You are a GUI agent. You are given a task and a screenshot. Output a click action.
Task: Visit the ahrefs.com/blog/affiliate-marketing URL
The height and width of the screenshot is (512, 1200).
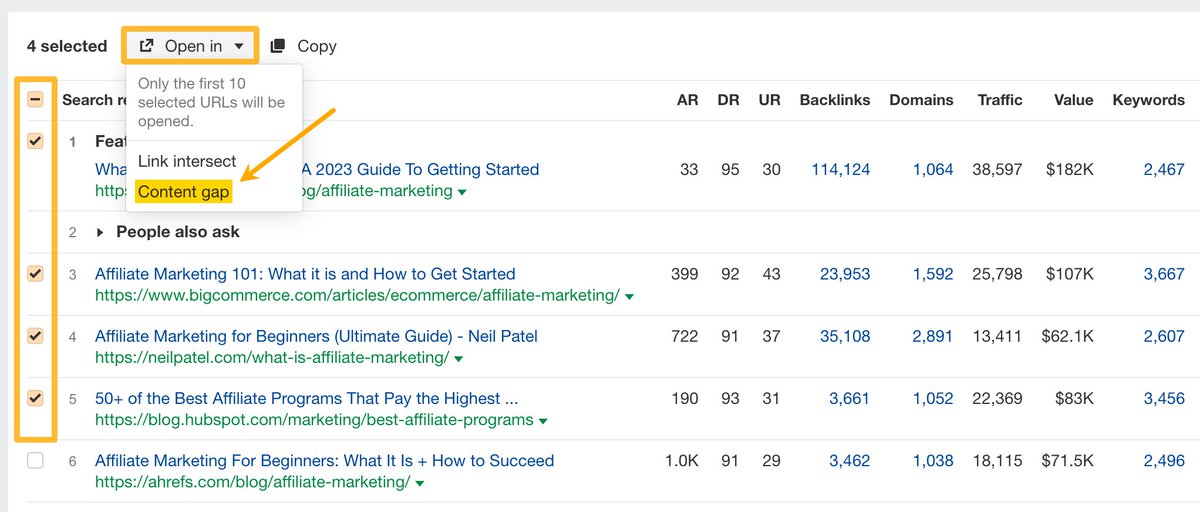pyautogui.click(x=253, y=483)
